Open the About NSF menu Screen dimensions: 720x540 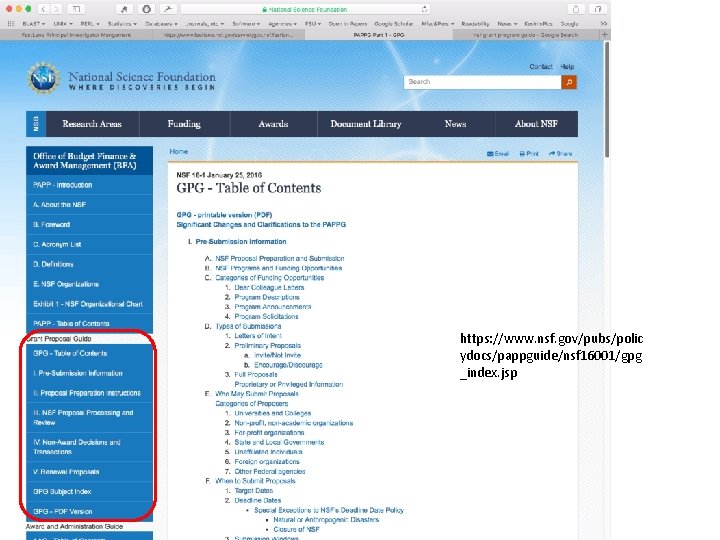pos(536,124)
